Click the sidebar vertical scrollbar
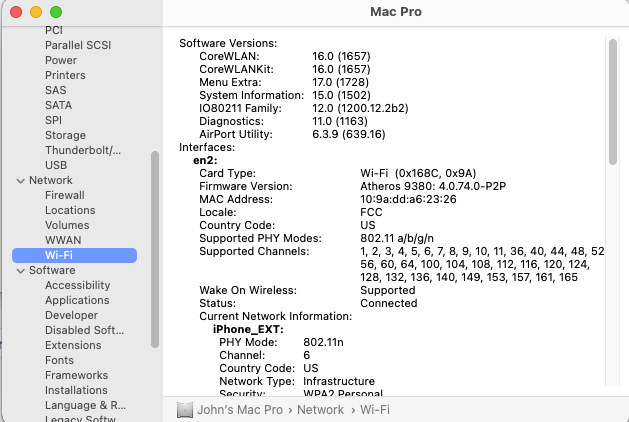The width and height of the screenshot is (629, 422). (154, 248)
